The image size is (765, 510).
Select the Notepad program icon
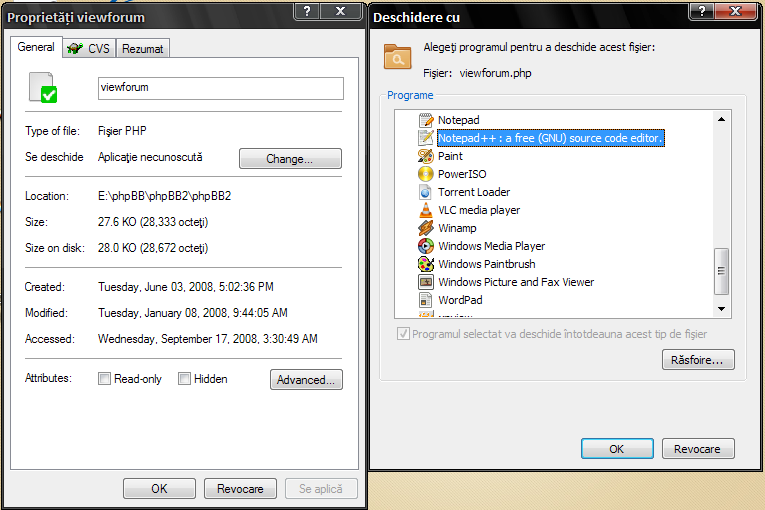[x=426, y=120]
